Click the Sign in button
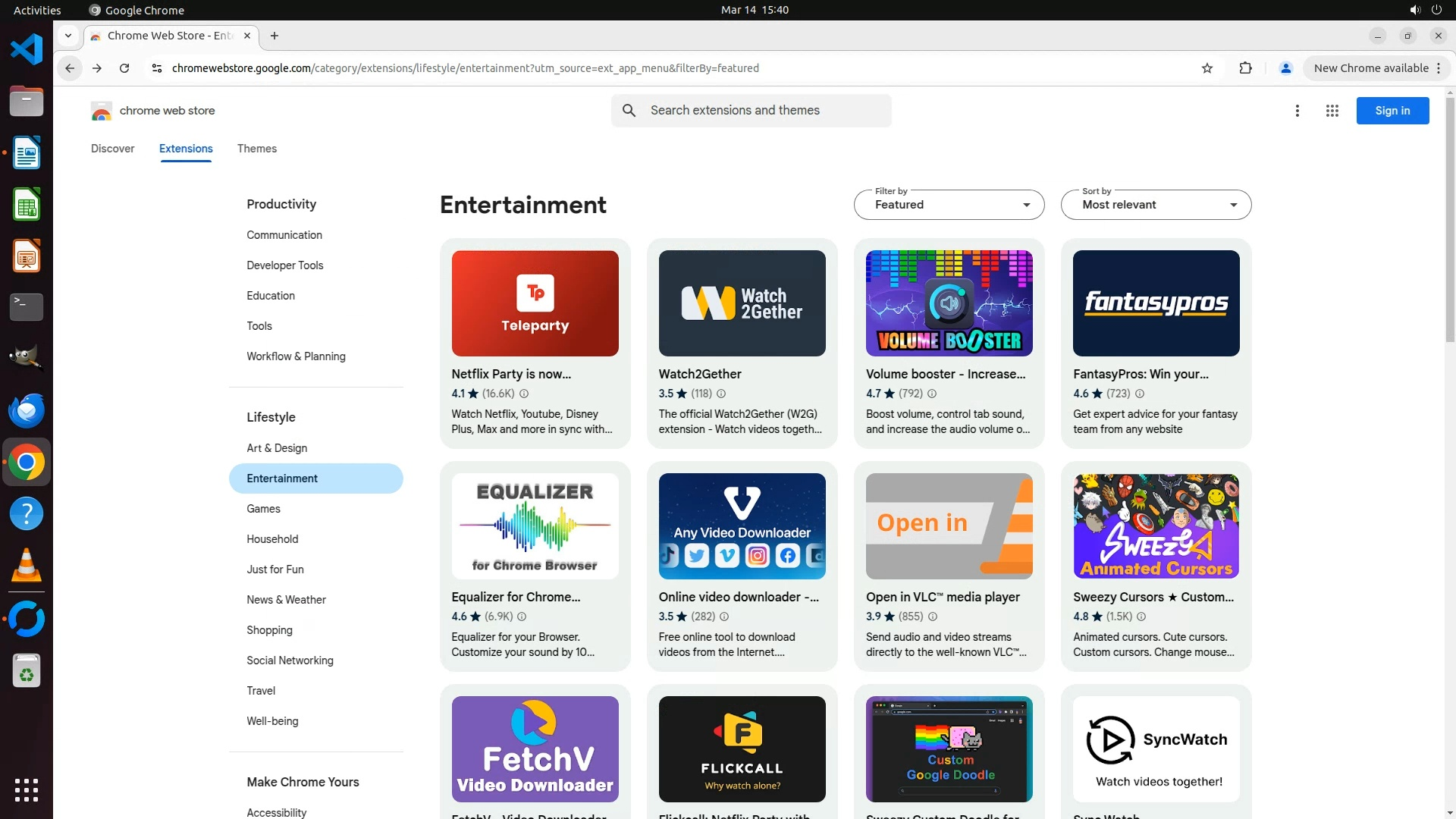The image size is (1456, 819). (x=1392, y=111)
